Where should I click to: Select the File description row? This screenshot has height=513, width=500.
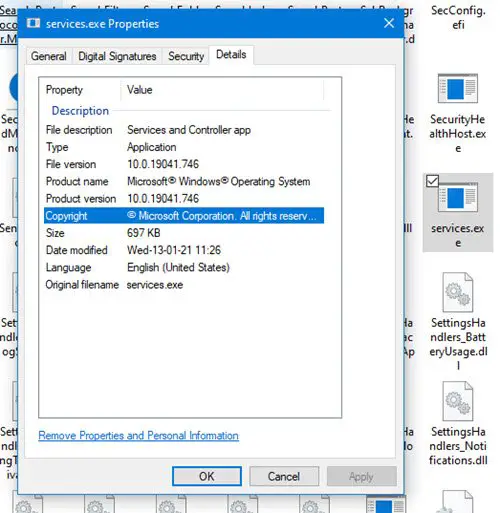coord(184,130)
